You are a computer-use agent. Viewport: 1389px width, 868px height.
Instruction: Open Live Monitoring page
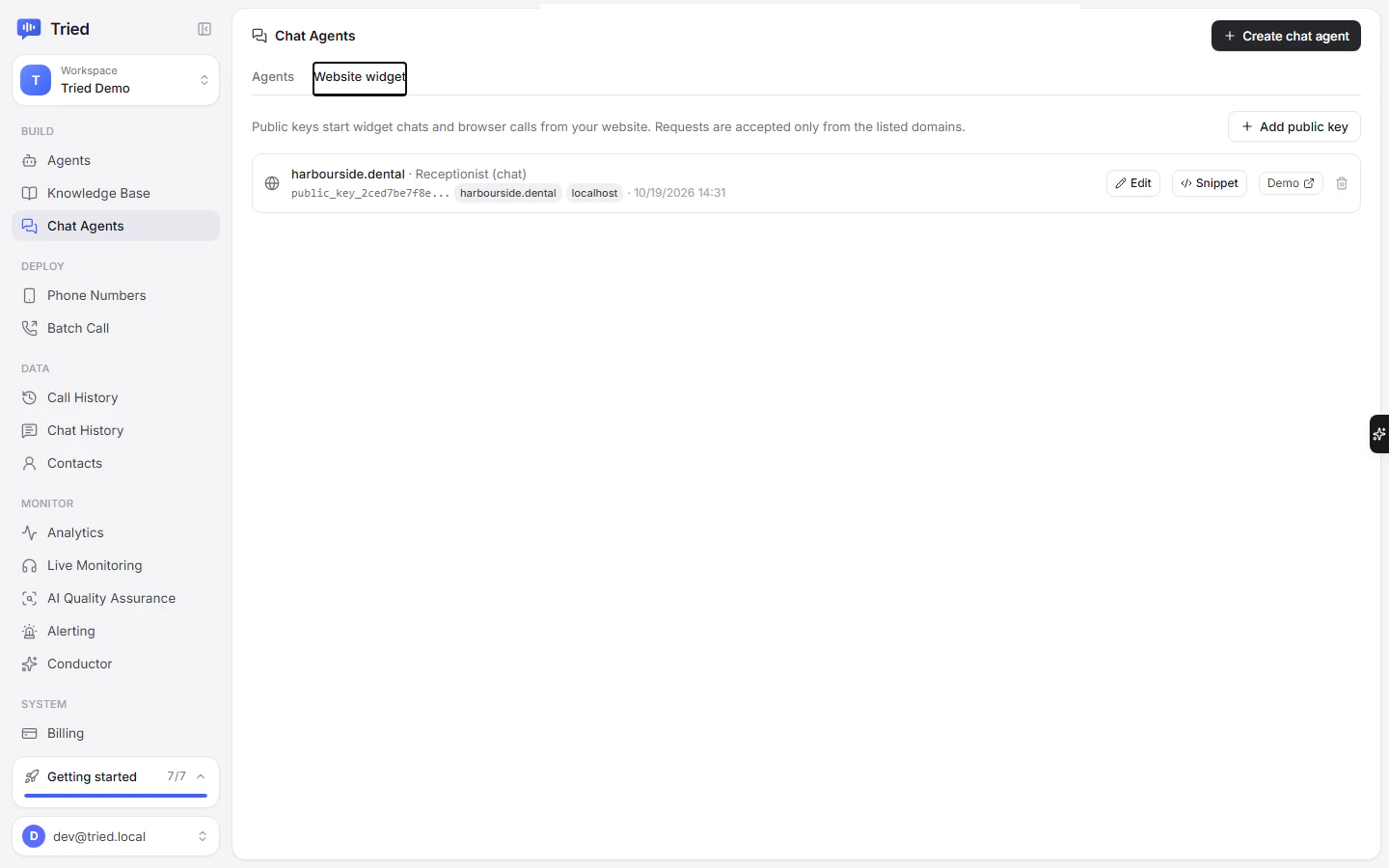116,566
